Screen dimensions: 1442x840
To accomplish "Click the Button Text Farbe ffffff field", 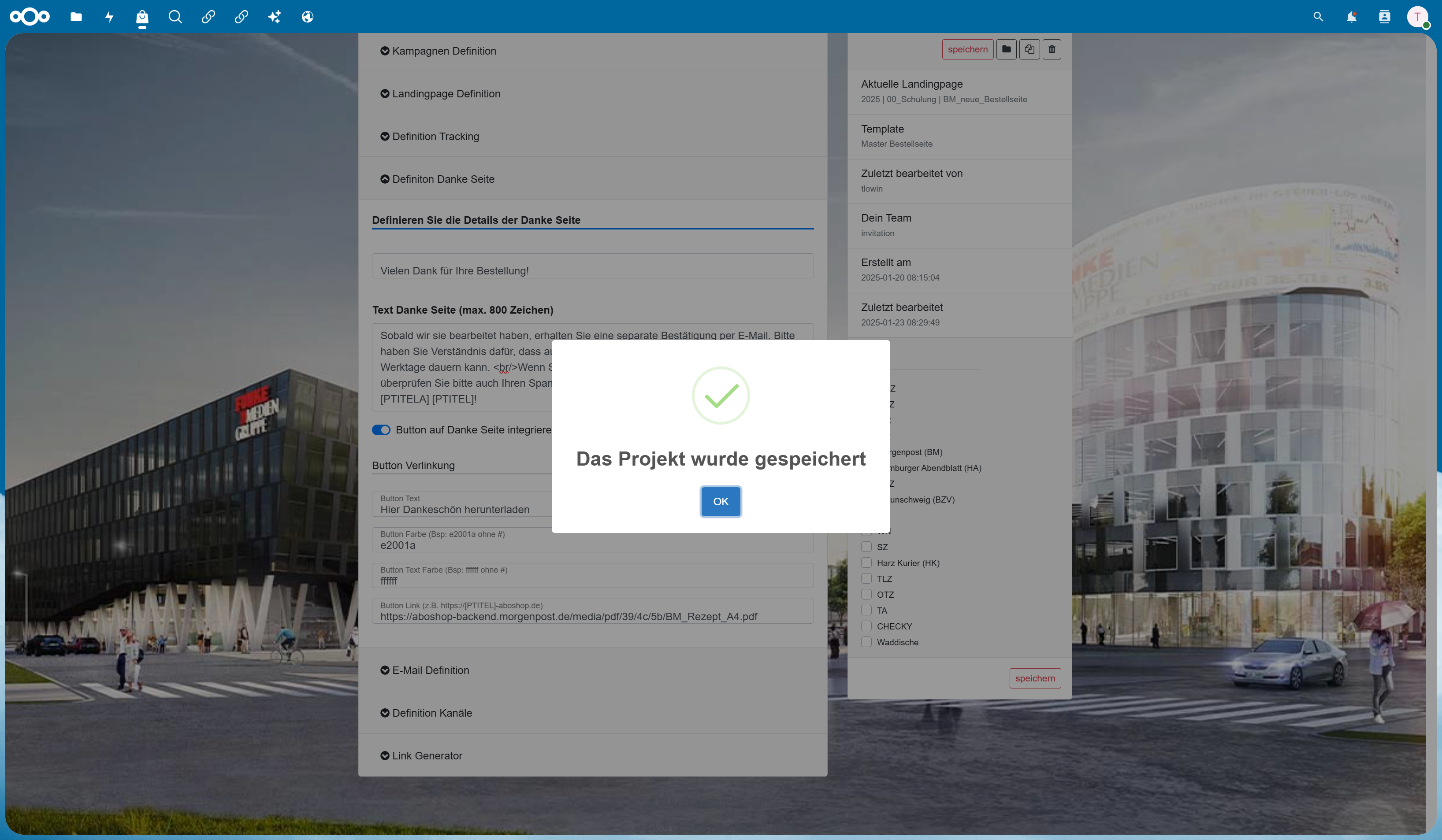I will pos(592,575).
